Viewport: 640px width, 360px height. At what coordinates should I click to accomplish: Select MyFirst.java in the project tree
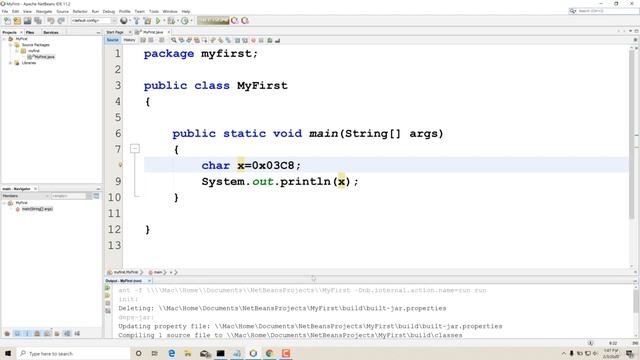click(44, 57)
